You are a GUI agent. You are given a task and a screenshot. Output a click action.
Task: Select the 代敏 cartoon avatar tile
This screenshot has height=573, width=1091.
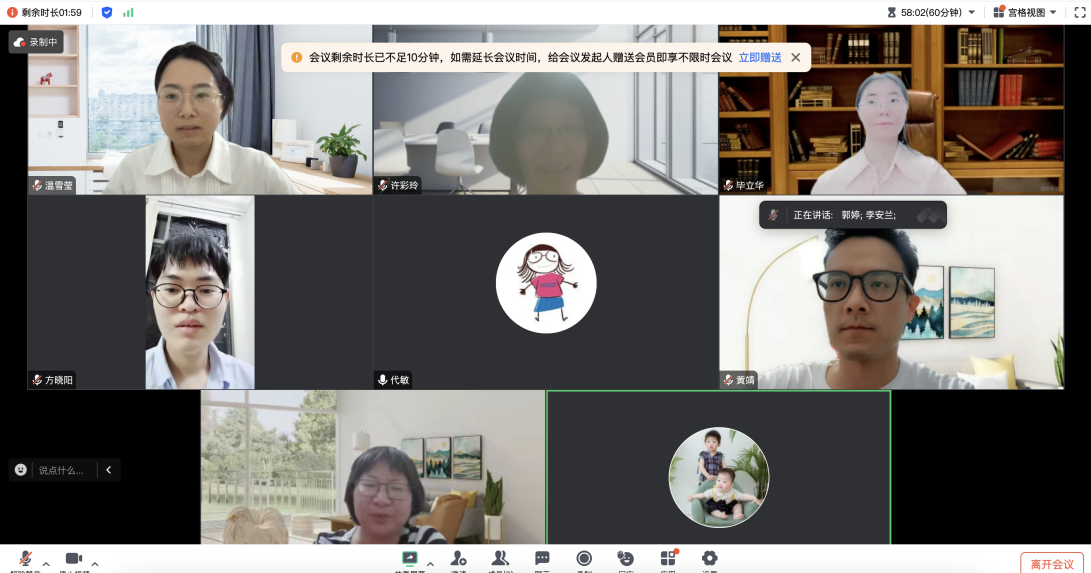coord(545,283)
